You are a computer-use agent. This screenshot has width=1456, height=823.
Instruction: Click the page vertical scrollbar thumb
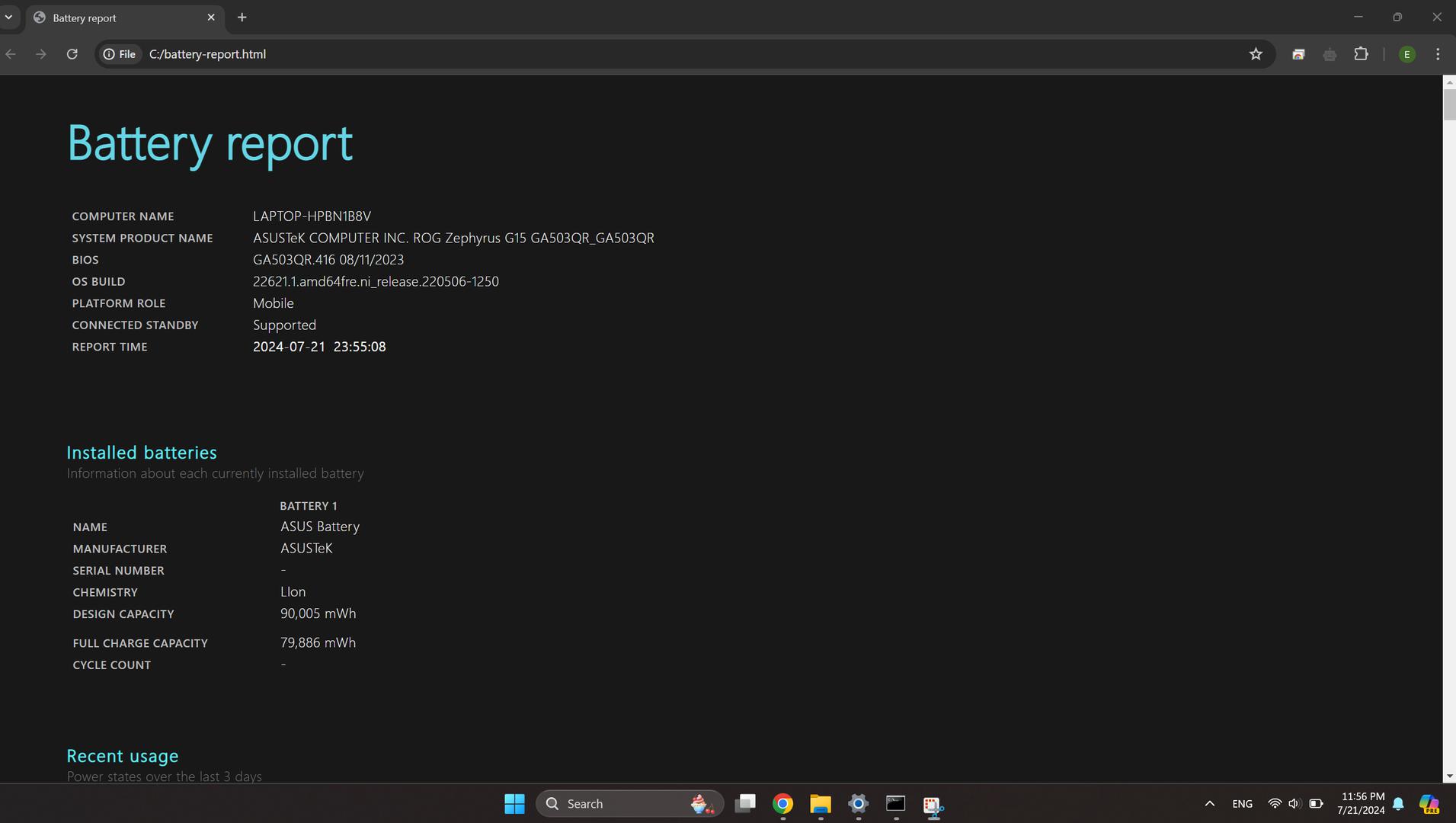pos(1449,104)
